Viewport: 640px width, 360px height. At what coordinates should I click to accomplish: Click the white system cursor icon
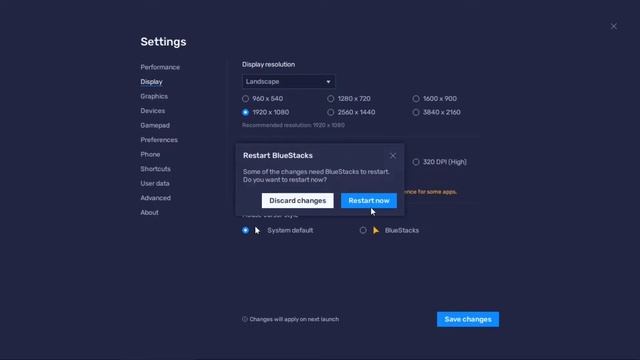tap(257, 230)
